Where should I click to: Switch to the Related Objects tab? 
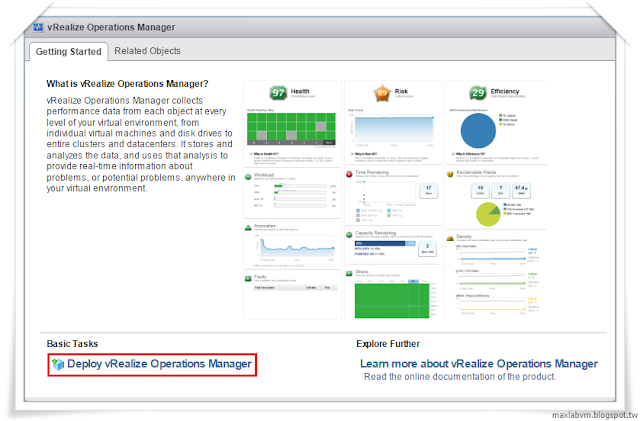point(147,51)
